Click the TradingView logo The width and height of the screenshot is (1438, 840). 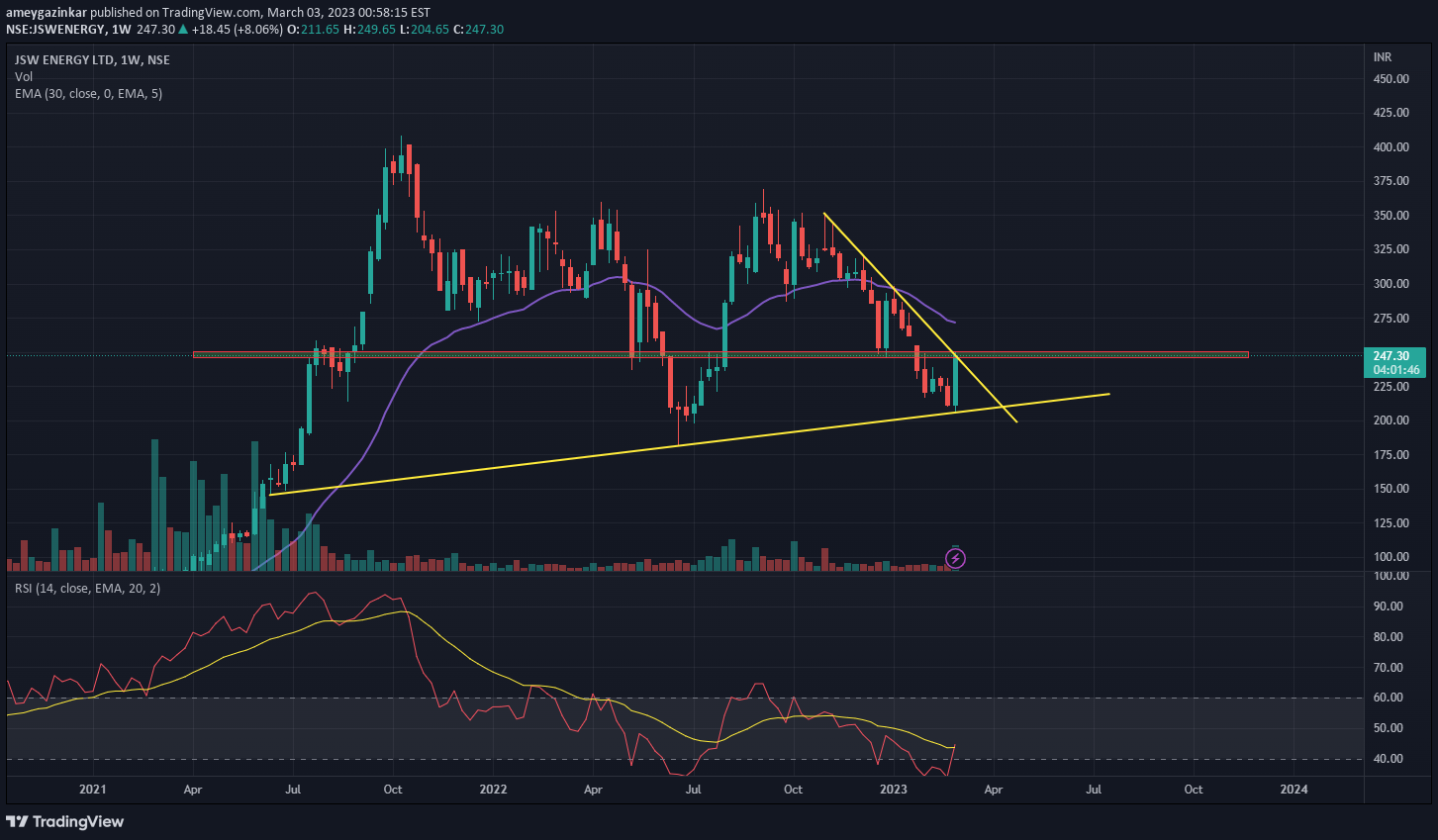(x=65, y=821)
